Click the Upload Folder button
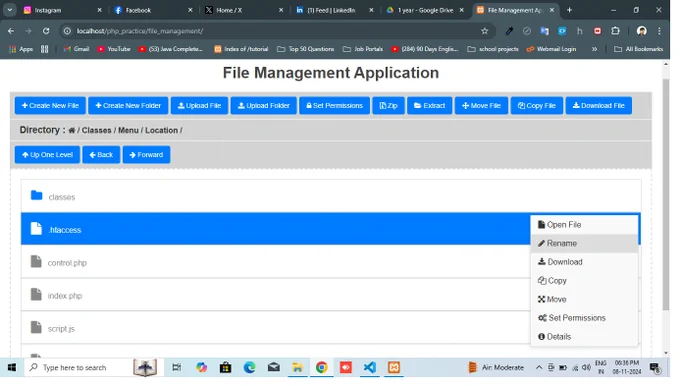This screenshot has width=680, height=386. 264,106
